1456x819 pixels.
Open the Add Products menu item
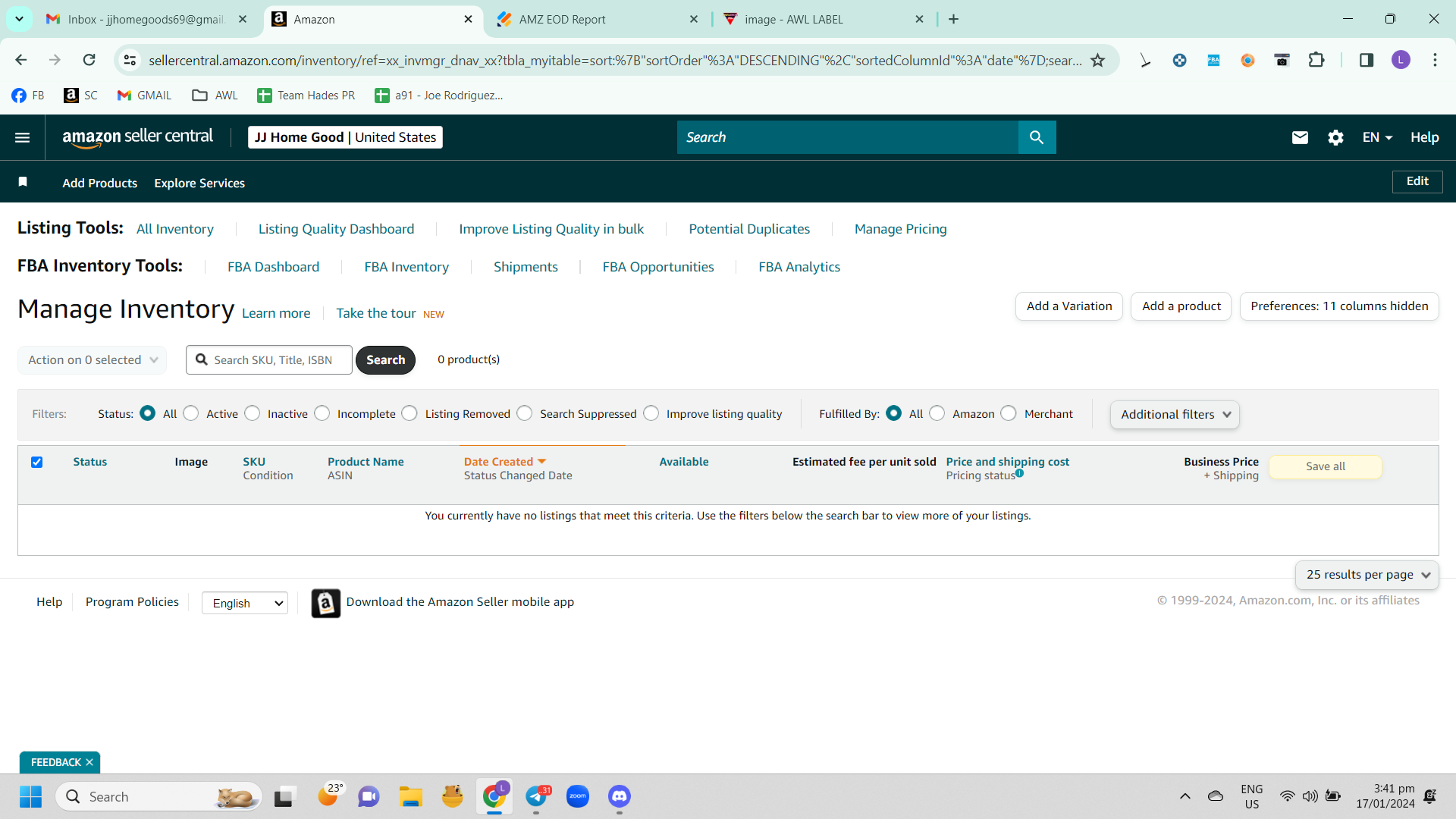(100, 183)
